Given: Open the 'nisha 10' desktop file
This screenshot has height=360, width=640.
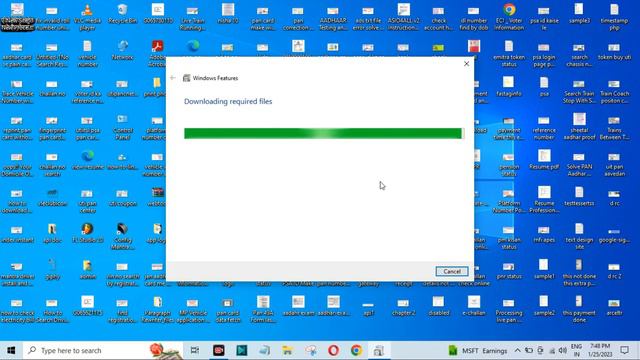Looking at the screenshot, I should coord(227,13).
